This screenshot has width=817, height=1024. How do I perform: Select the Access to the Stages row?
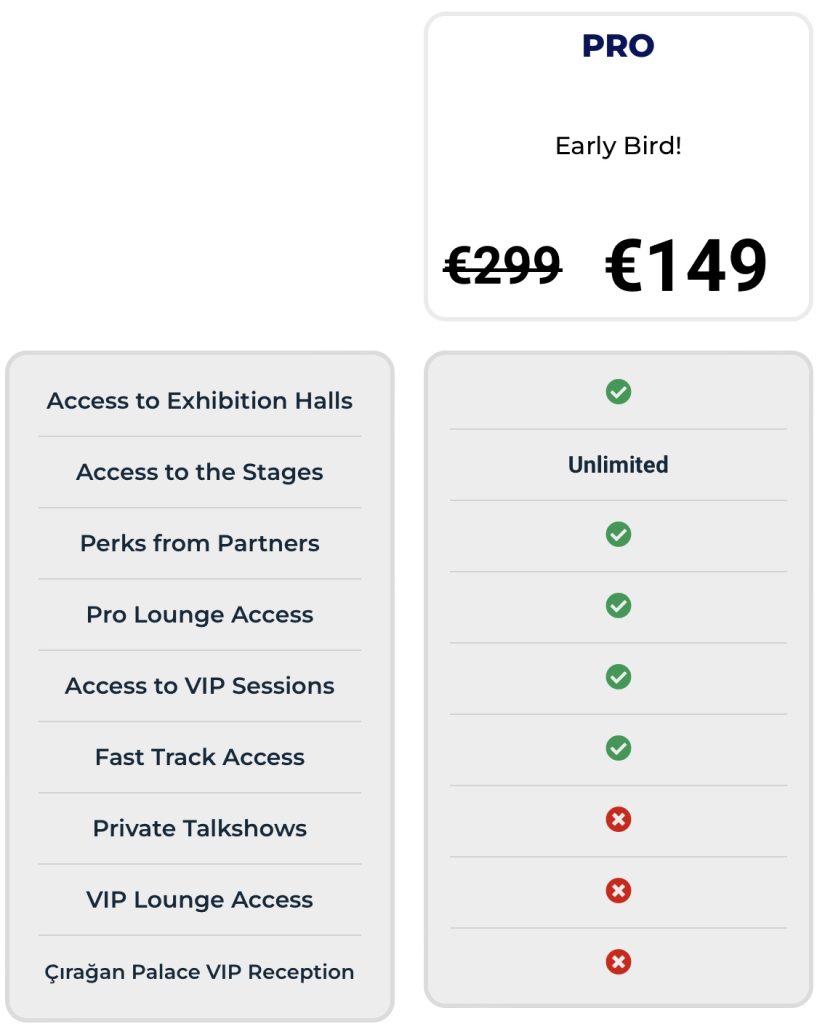(200, 472)
